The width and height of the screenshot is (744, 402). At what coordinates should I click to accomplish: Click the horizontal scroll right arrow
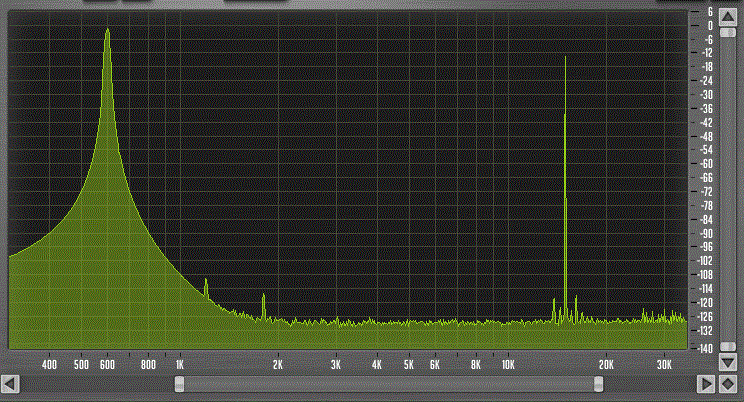tap(706, 384)
